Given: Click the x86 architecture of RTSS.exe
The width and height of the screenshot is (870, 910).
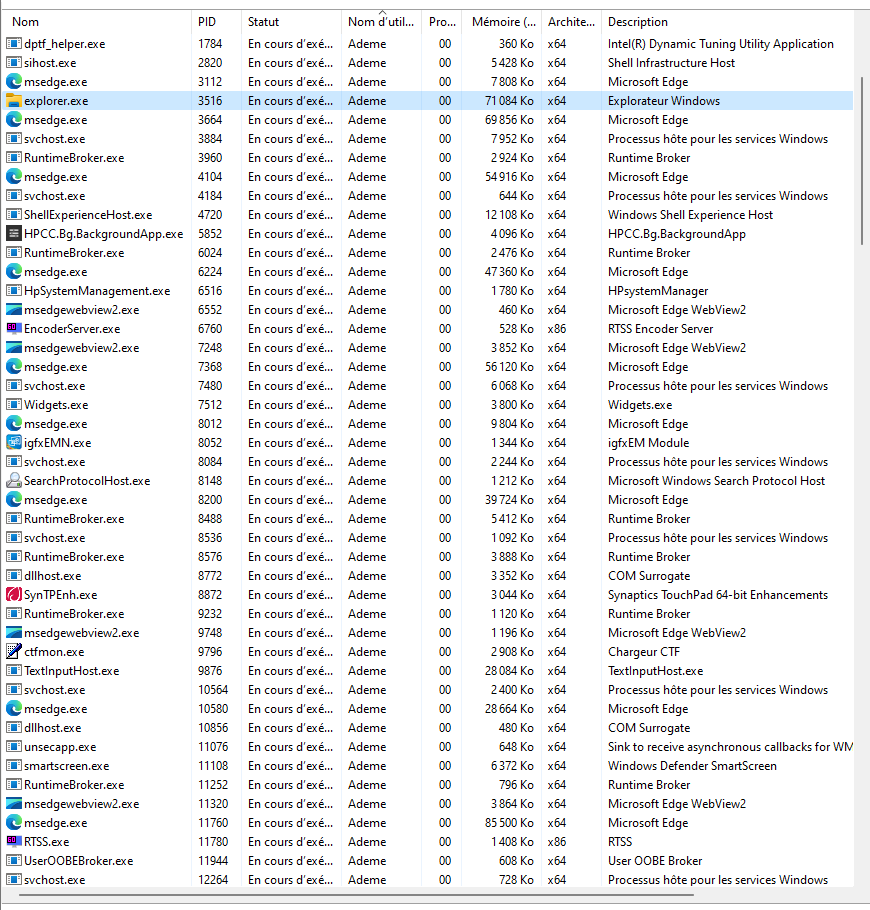Looking at the screenshot, I should 557,842.
